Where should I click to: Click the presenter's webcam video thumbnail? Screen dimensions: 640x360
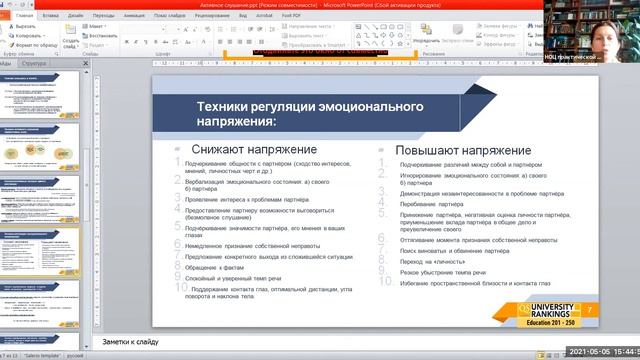tap(591, 31)
